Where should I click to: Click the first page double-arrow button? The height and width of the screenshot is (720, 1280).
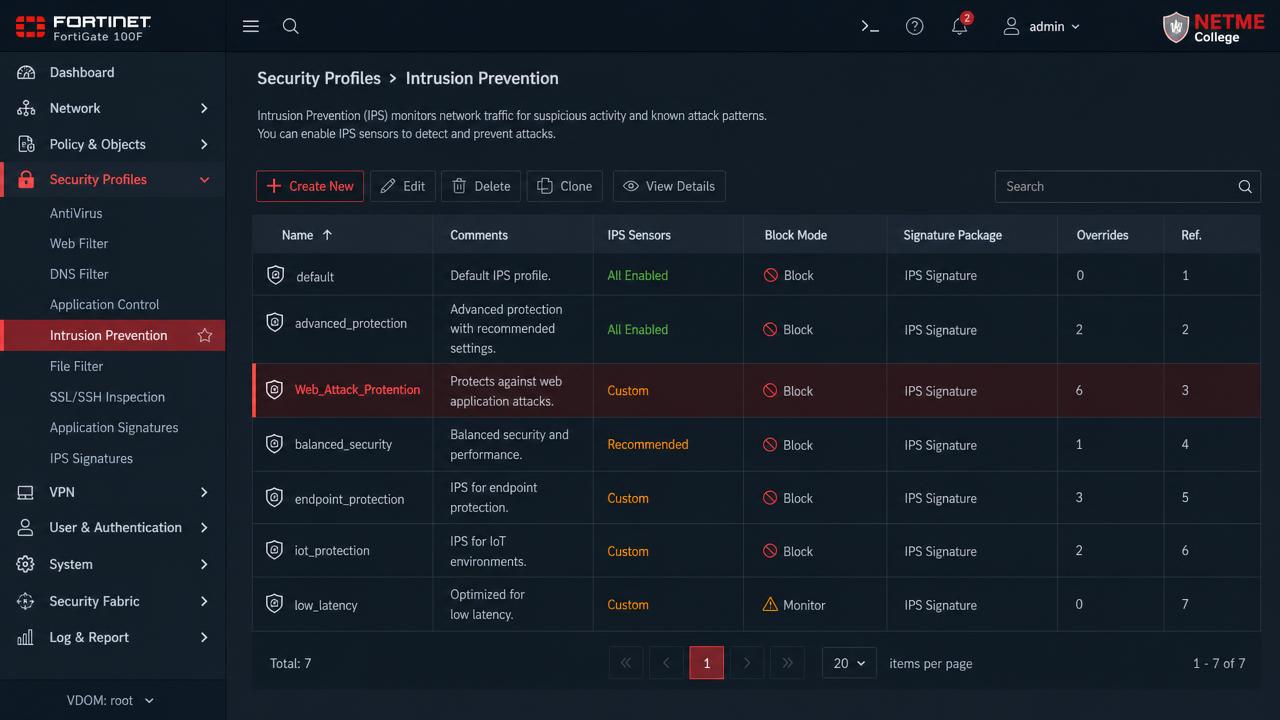pos(626,663)
